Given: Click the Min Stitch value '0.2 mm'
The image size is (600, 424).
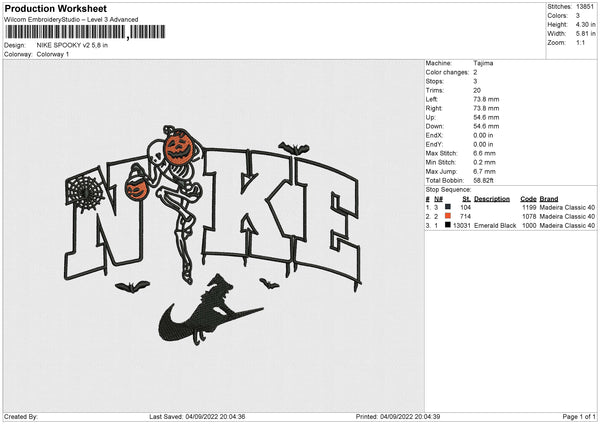Looking at the screenshot, I should coord(484,162).
